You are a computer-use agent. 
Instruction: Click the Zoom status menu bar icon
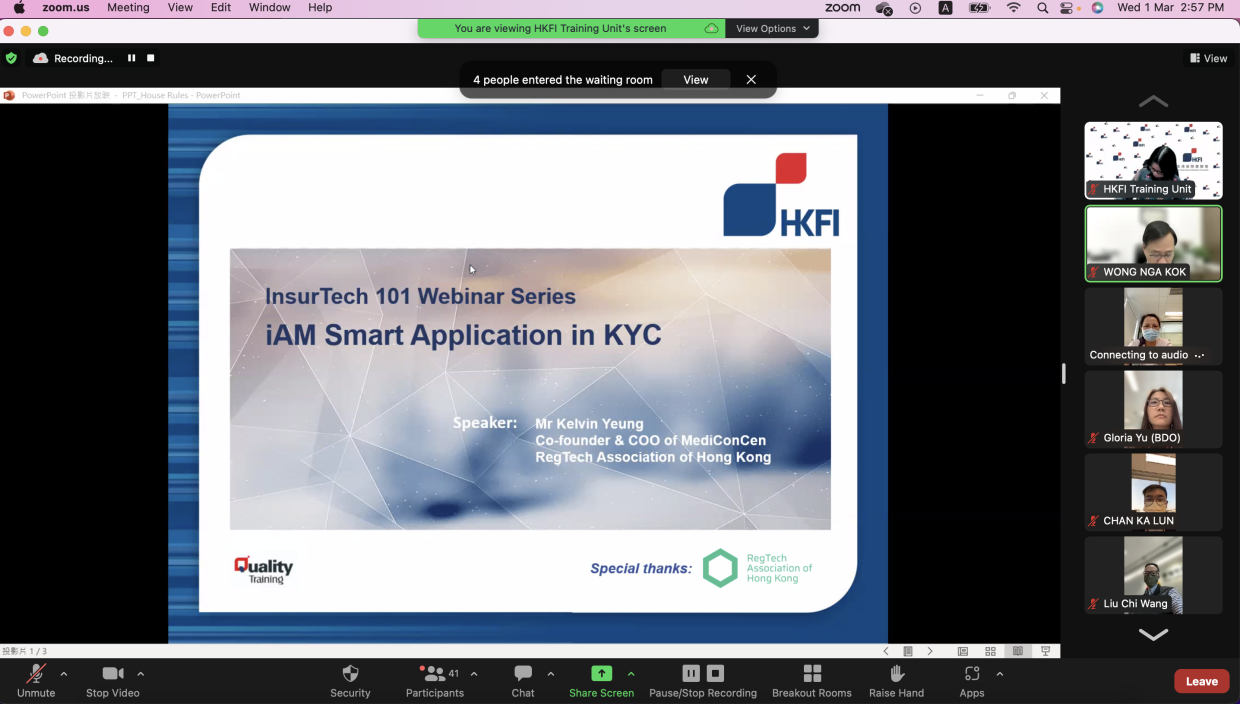pyautogui.click(x=843, y=8)
